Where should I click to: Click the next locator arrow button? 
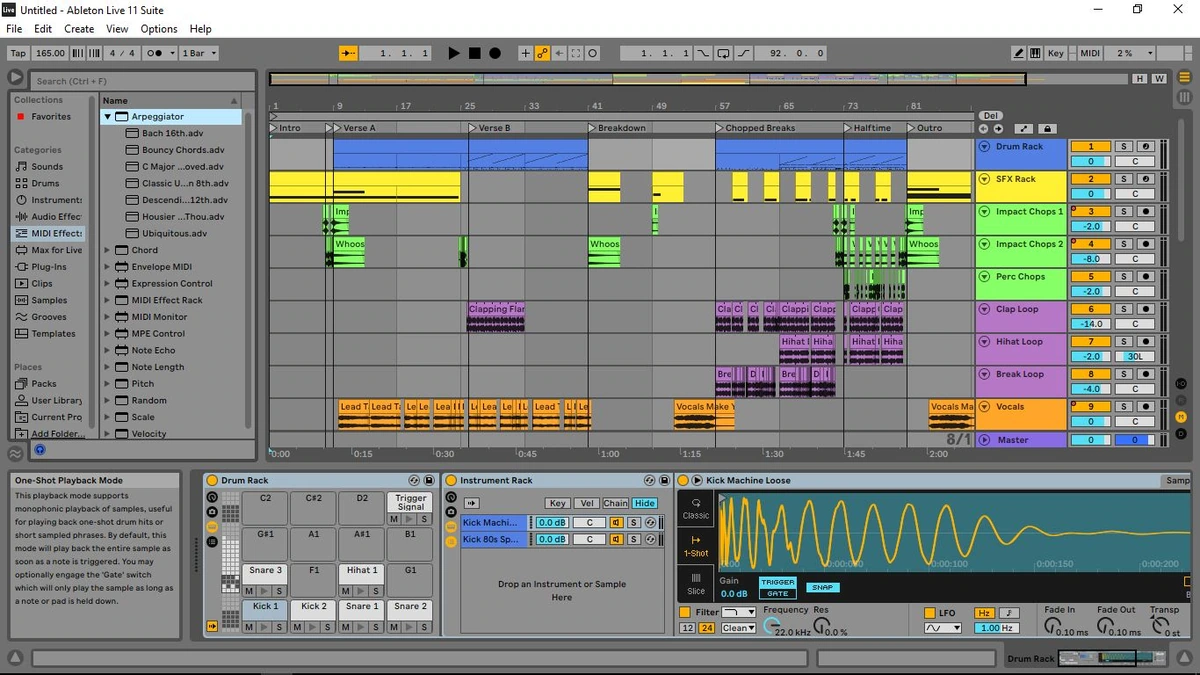(x=997, y=128)
